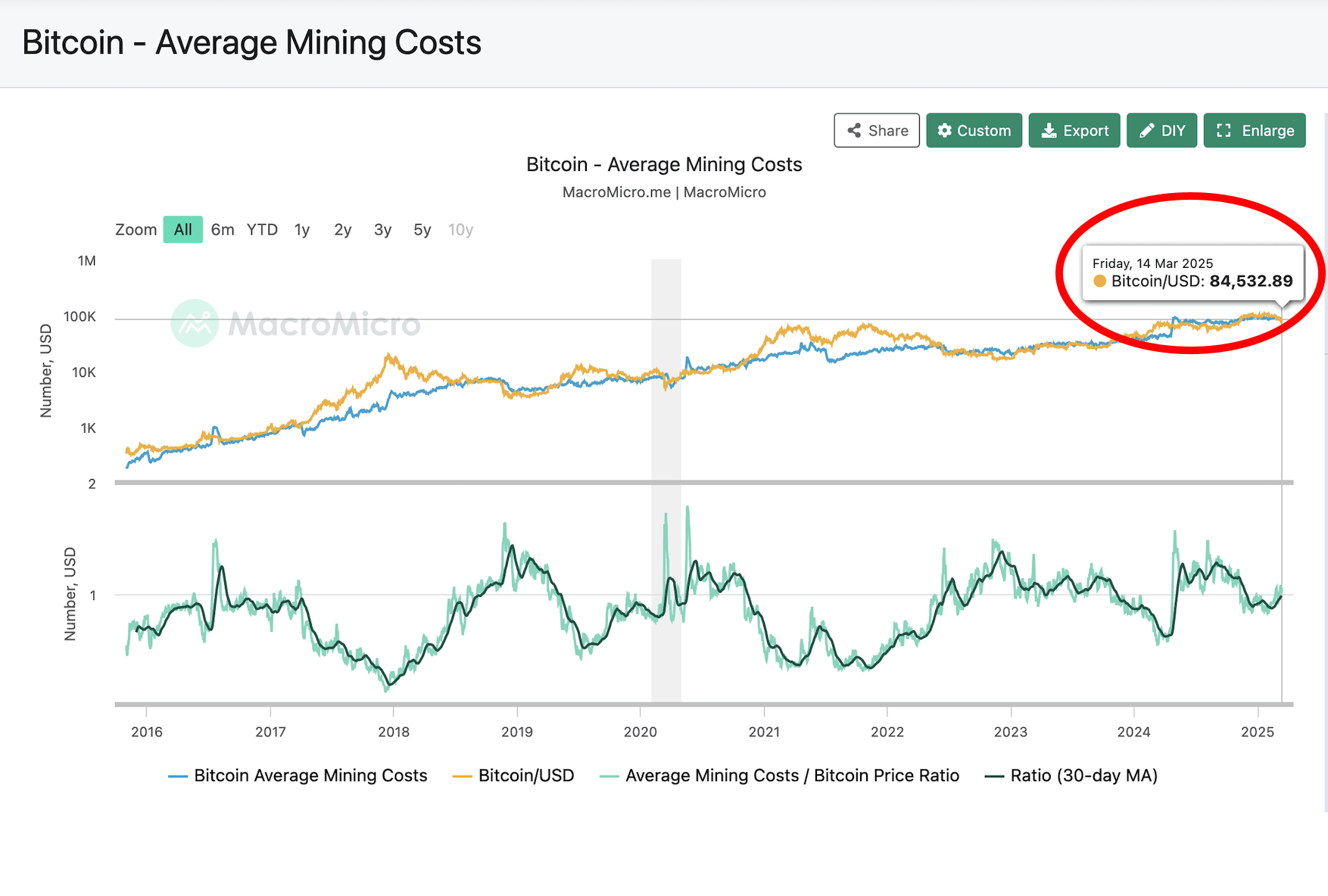This screenshot has width=1328, height=896.
Task: Click the 1K y-axis label
Action: click(89, 428)
